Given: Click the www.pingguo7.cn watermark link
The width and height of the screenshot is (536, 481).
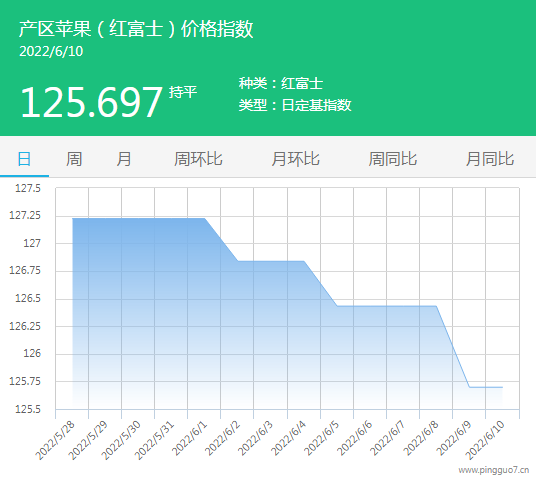Looking at the screenshot, I should (494, 470).
